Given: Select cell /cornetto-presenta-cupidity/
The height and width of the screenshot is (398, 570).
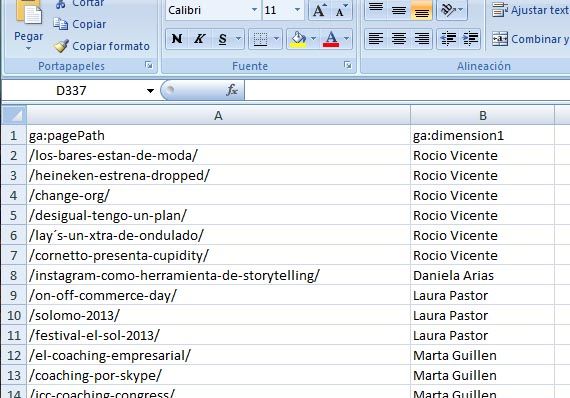Looking at the screenshot, I should pos(218,256).
